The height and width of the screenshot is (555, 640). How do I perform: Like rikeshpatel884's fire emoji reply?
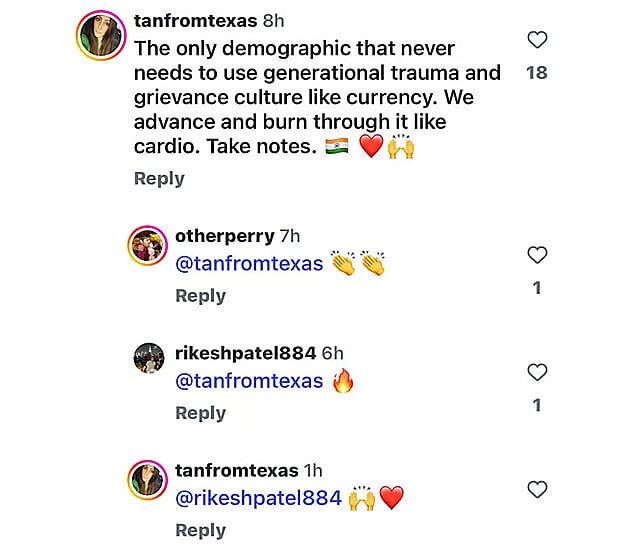[x=537, y=372]
